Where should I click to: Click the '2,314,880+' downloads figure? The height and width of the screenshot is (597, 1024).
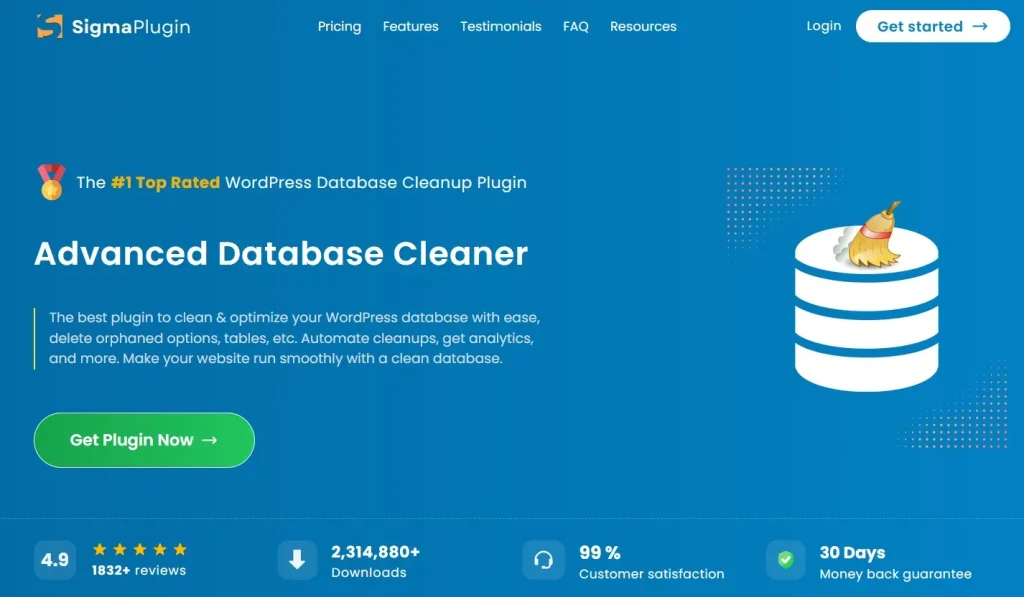376,552
